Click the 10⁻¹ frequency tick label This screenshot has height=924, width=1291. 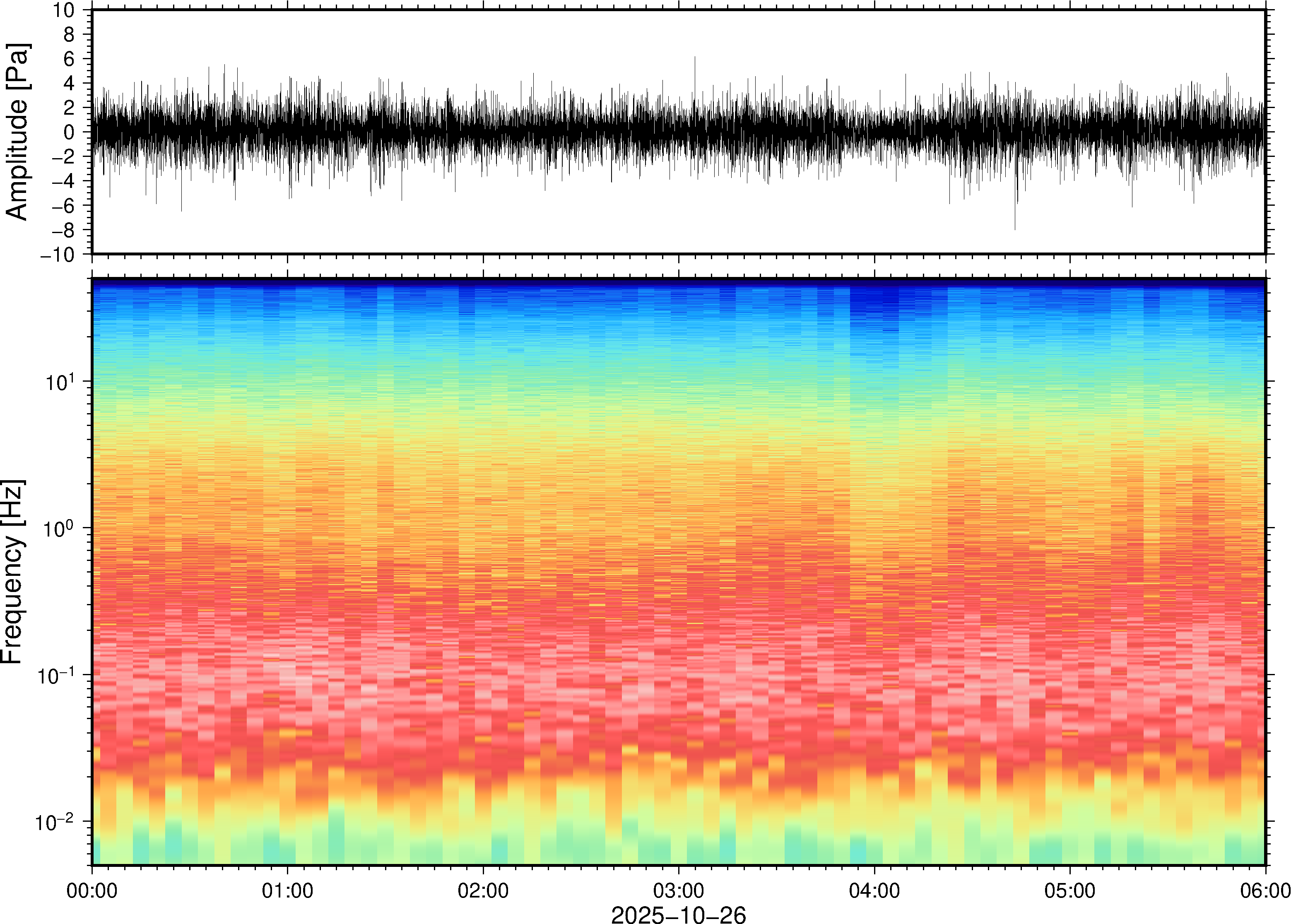(56, 675)
